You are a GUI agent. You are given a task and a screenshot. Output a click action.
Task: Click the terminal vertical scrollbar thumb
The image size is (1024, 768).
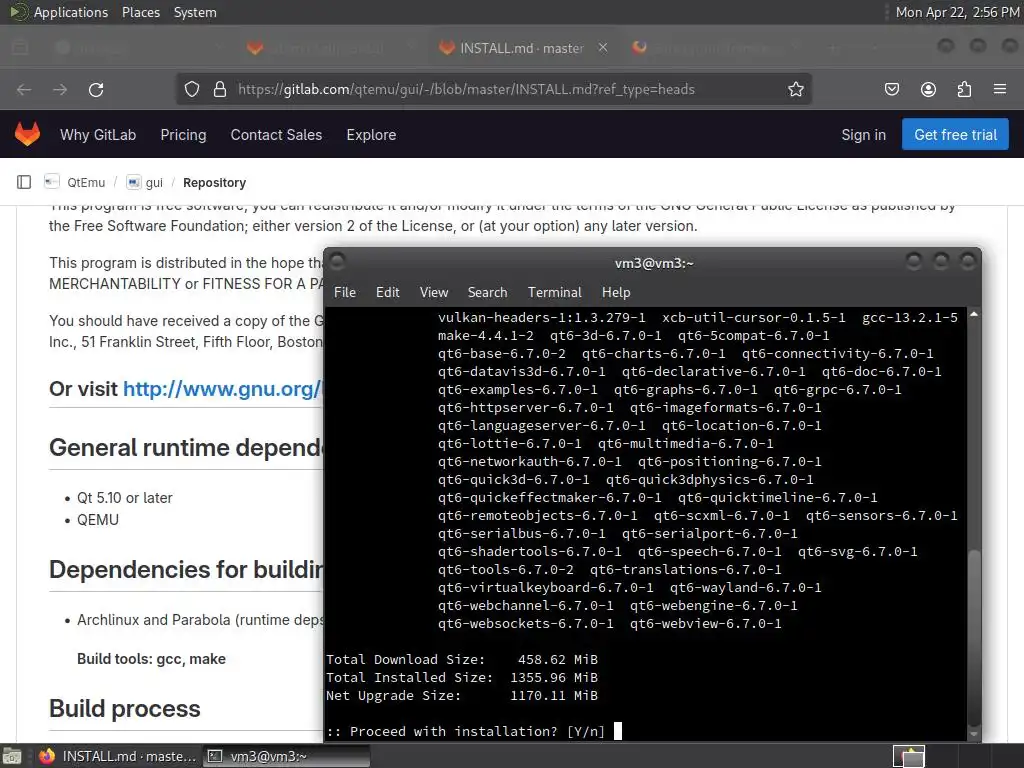click(974, 639)
